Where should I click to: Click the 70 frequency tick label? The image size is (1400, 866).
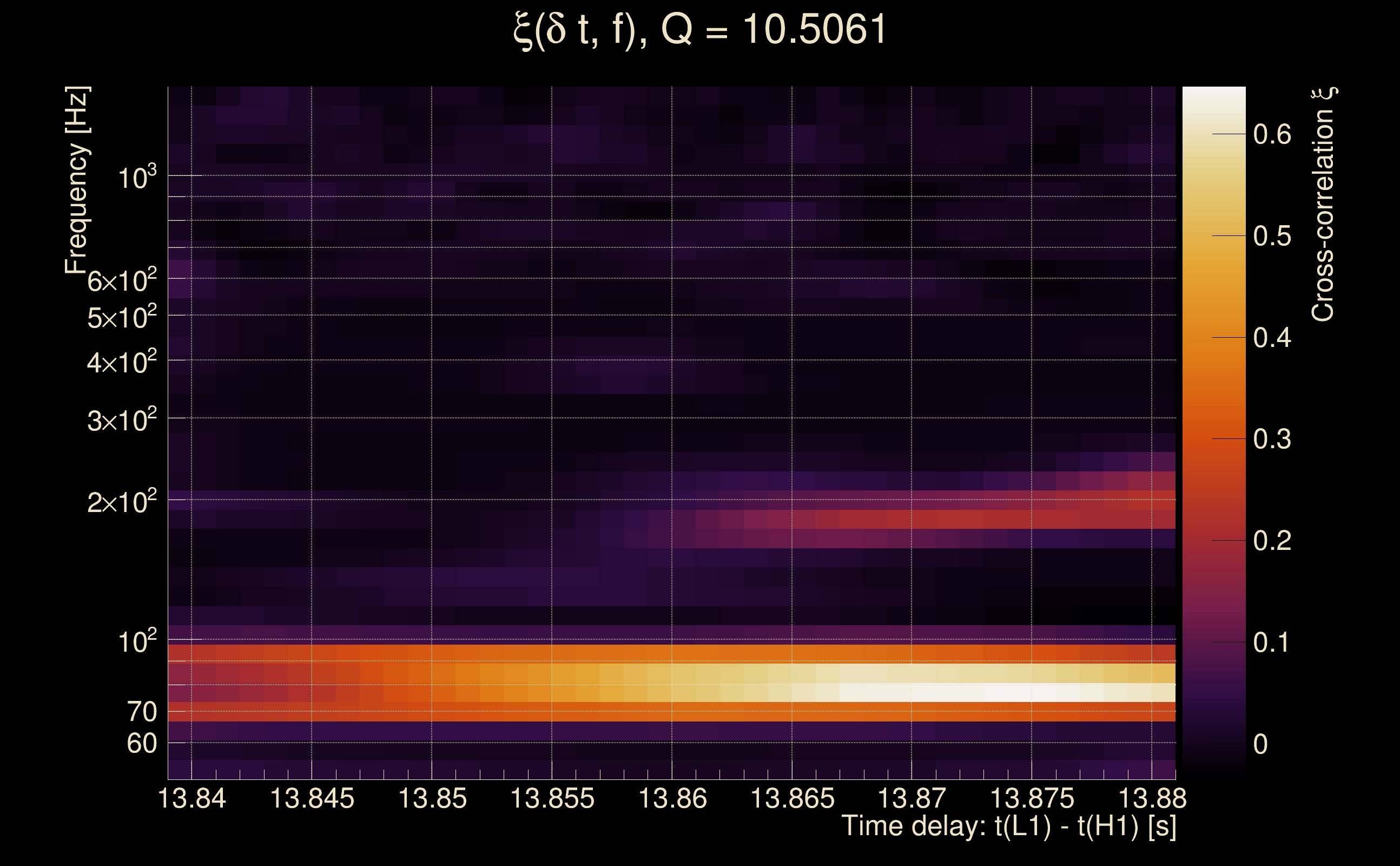[x=141, y=712]
